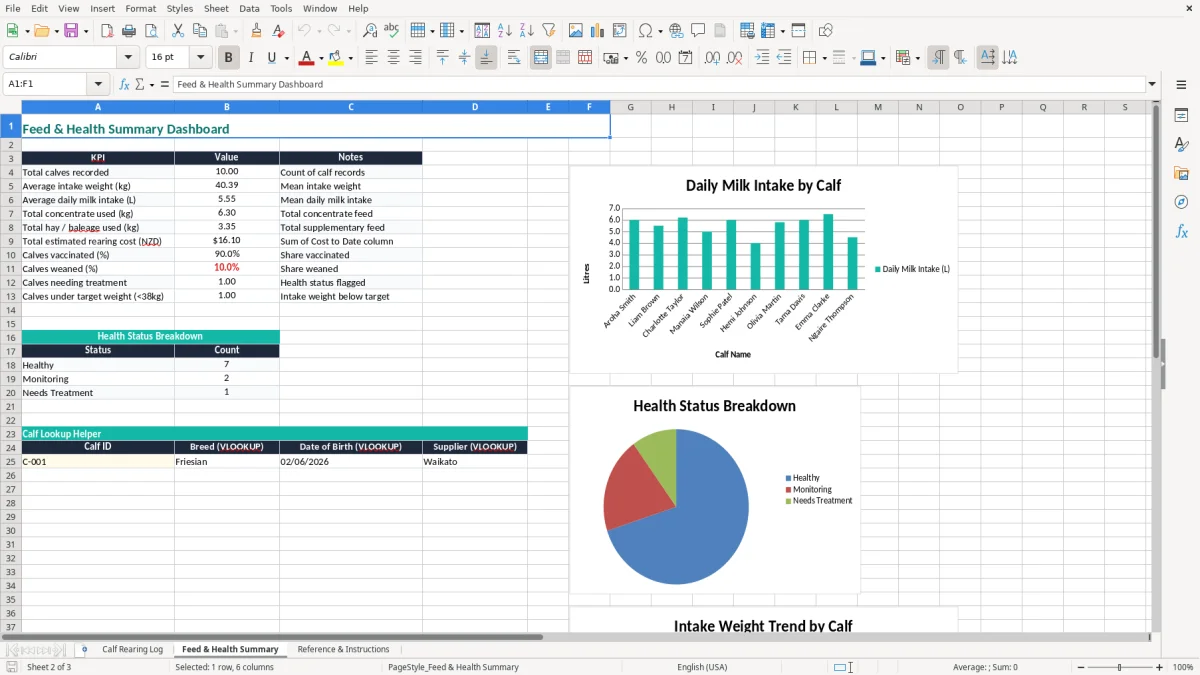1200x675 pixels.
Task: Switch to Calf Rearing Log sheet tab
Action: [132, 650]
